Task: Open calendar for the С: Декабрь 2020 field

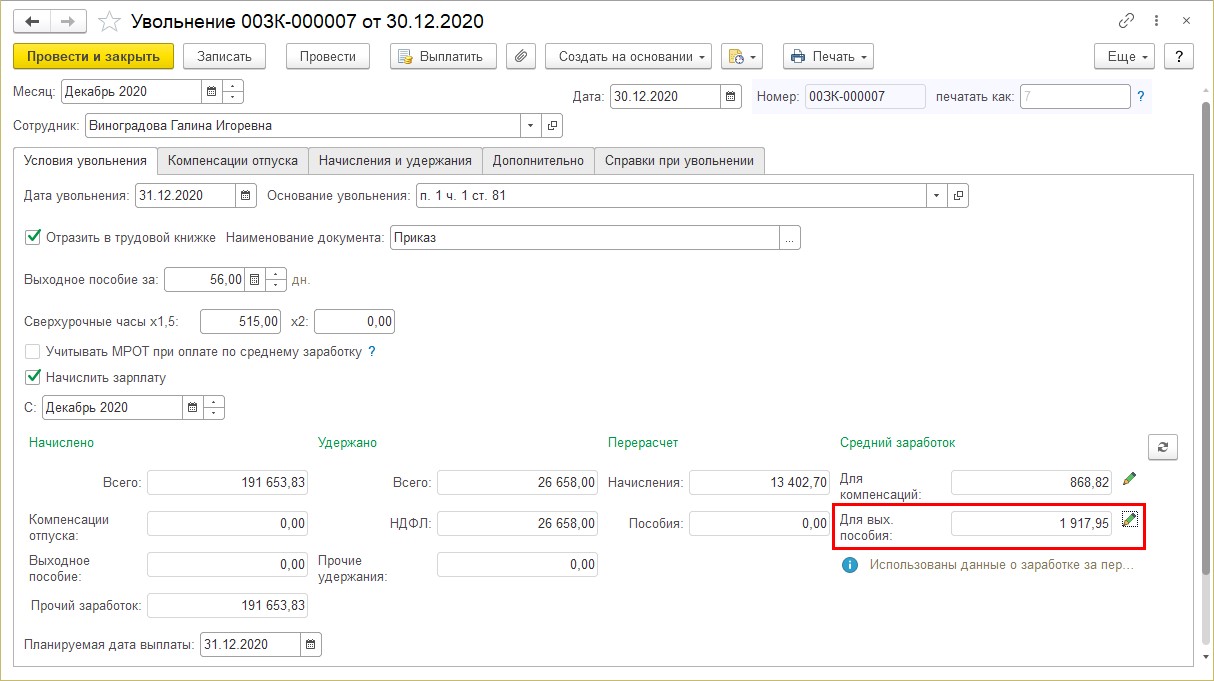Action: pyautogui.click(x=192, y=408)
